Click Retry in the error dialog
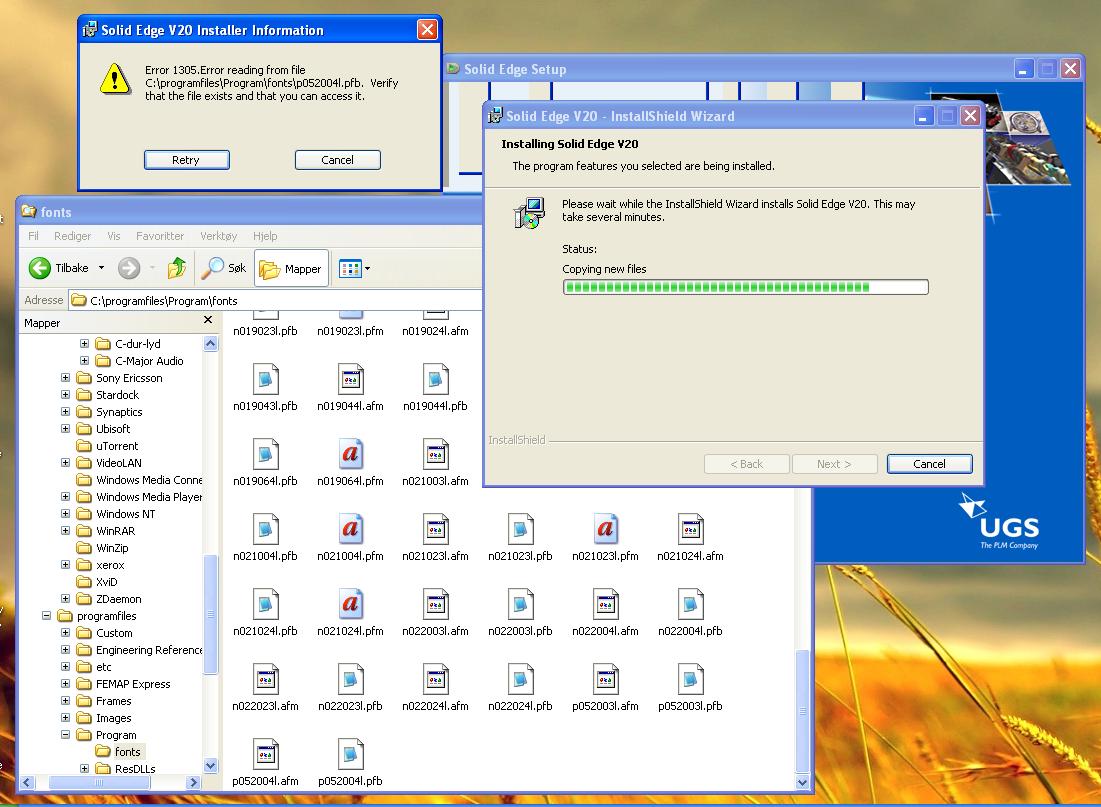 point(186,160)
